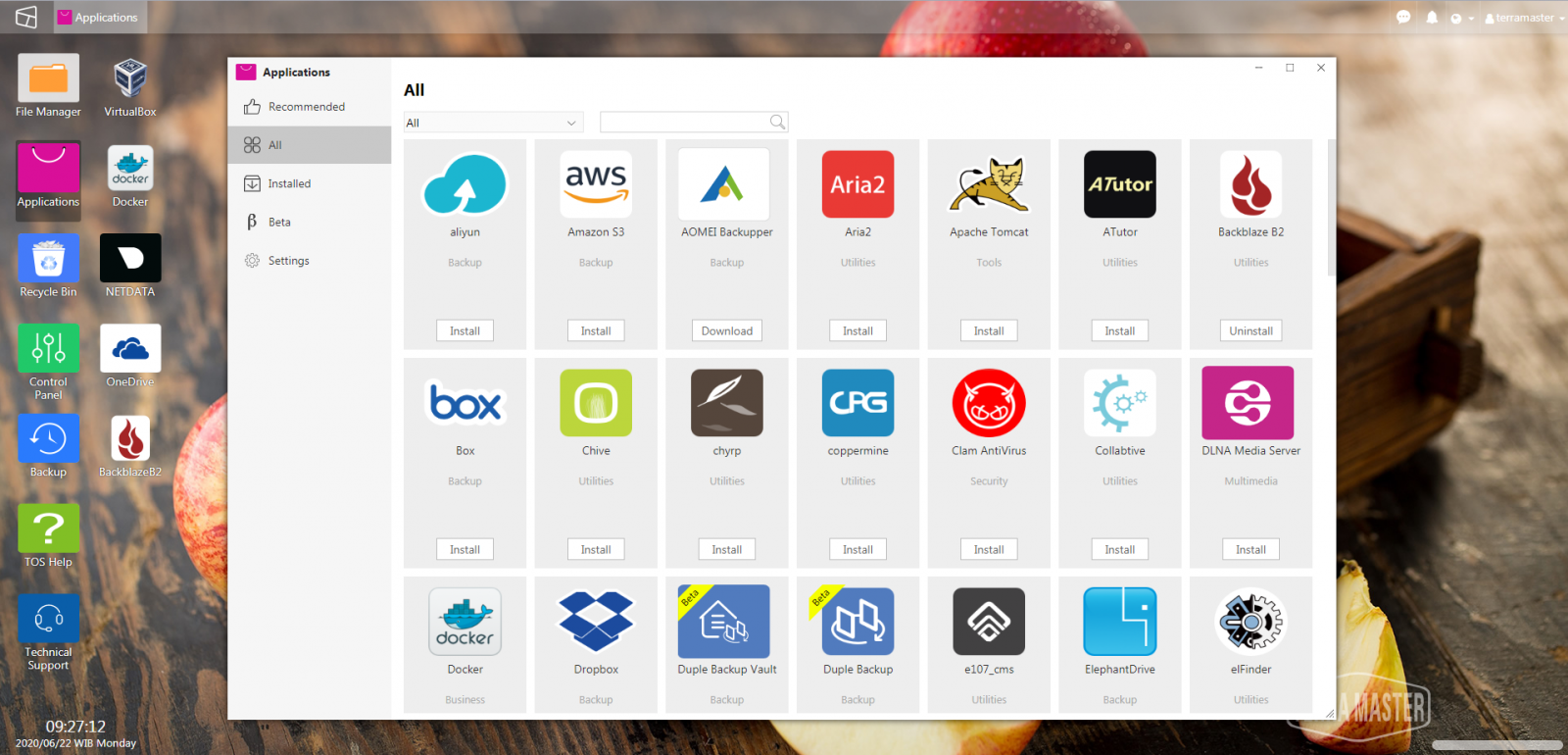Click the app list vertical scrollbar

coord(1330,208)
